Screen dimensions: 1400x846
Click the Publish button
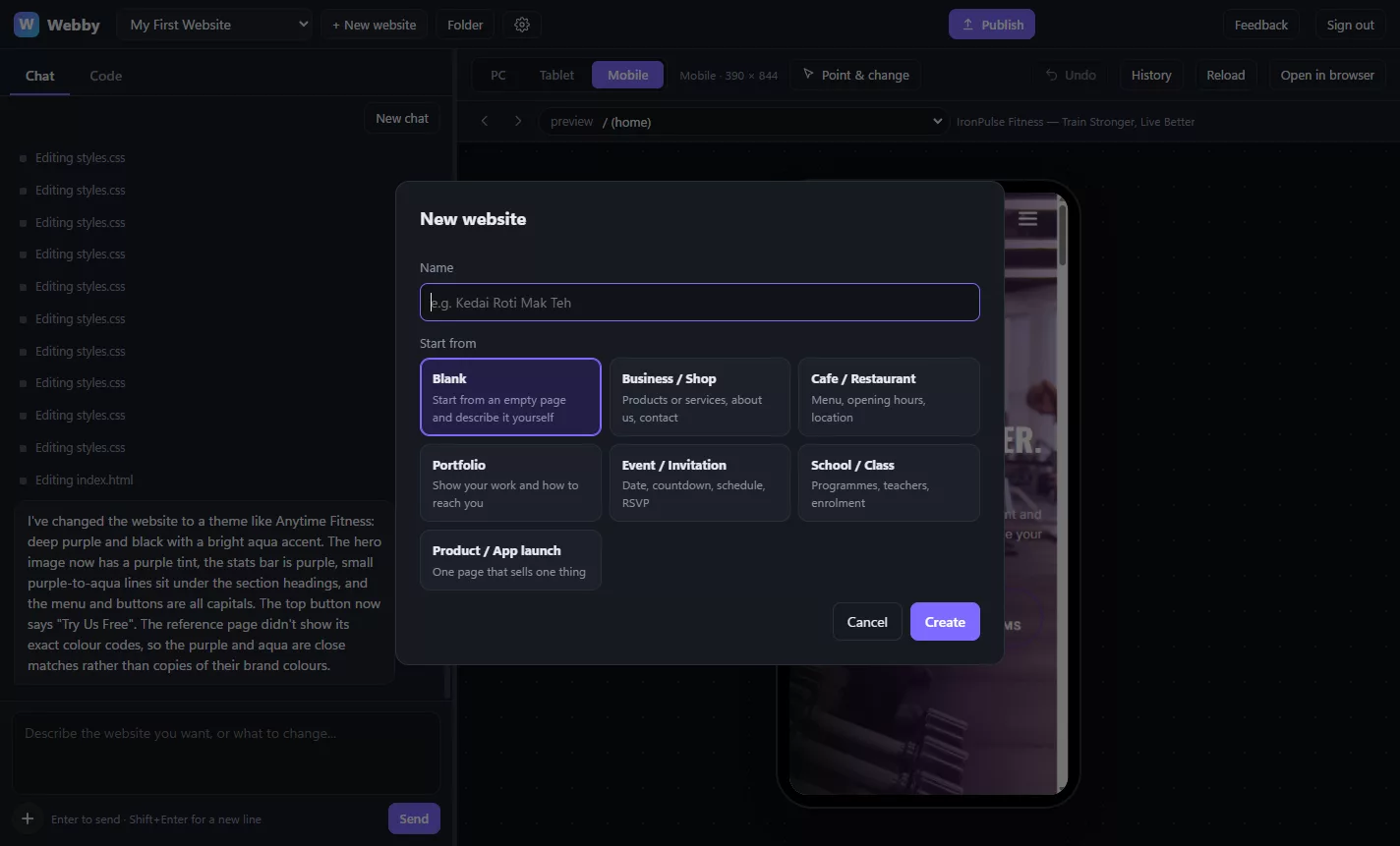tap(992, 25)
